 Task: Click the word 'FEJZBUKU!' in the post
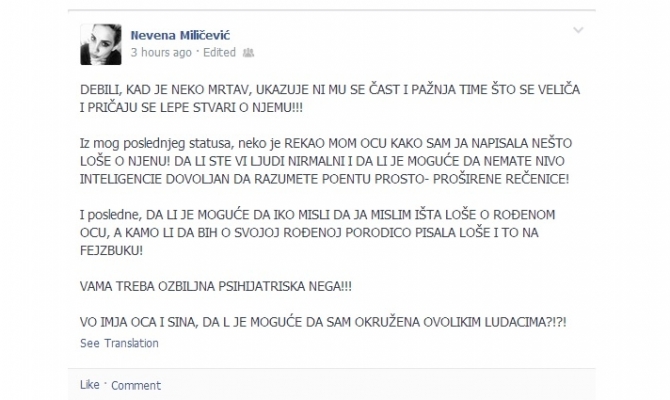(x=112, y=250)
